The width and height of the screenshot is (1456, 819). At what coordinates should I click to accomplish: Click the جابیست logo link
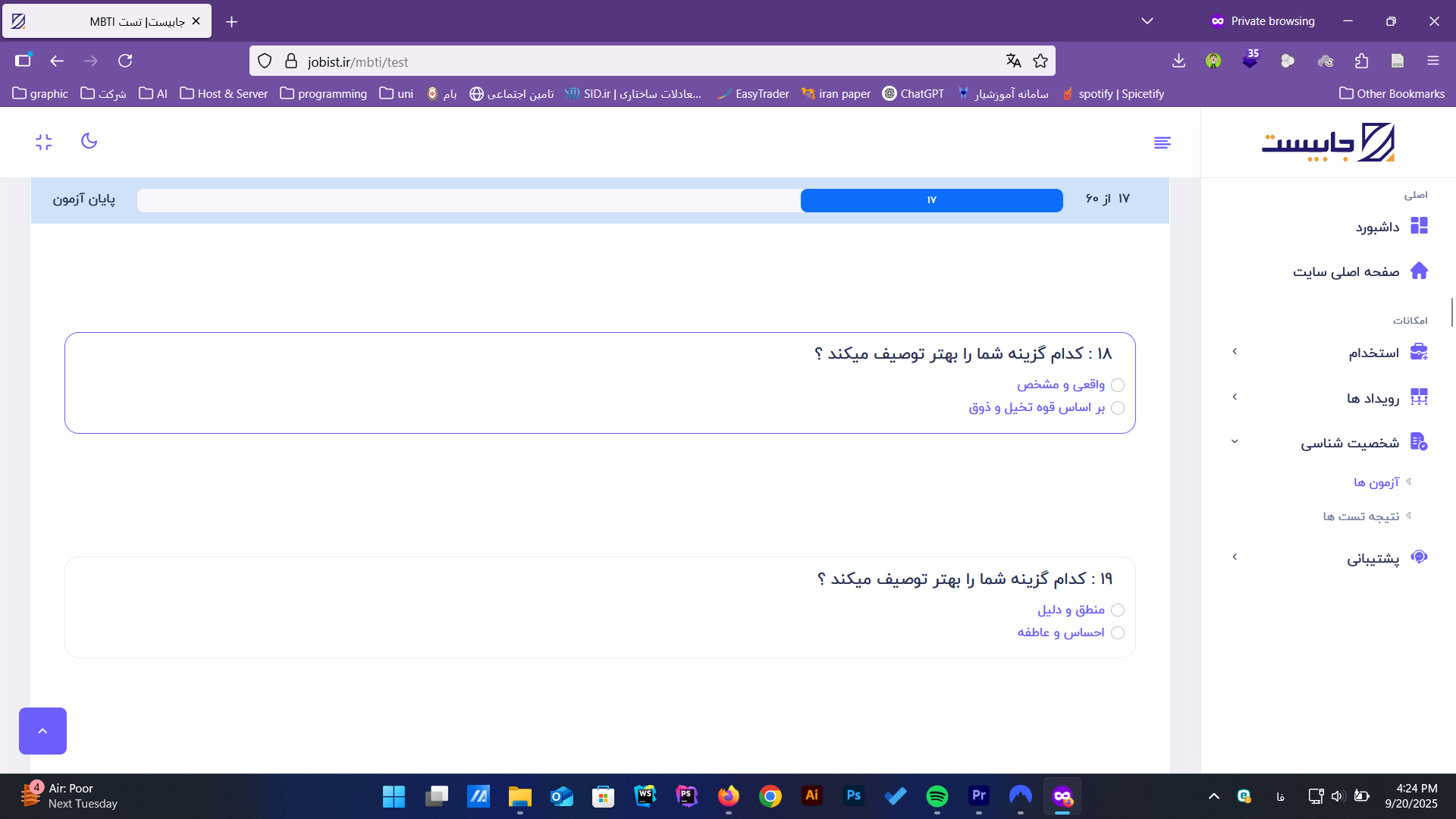(1328, 143)
